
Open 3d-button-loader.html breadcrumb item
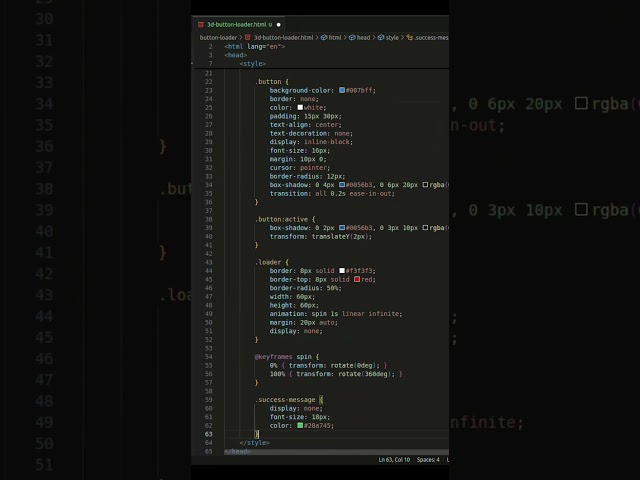[283, 38]
